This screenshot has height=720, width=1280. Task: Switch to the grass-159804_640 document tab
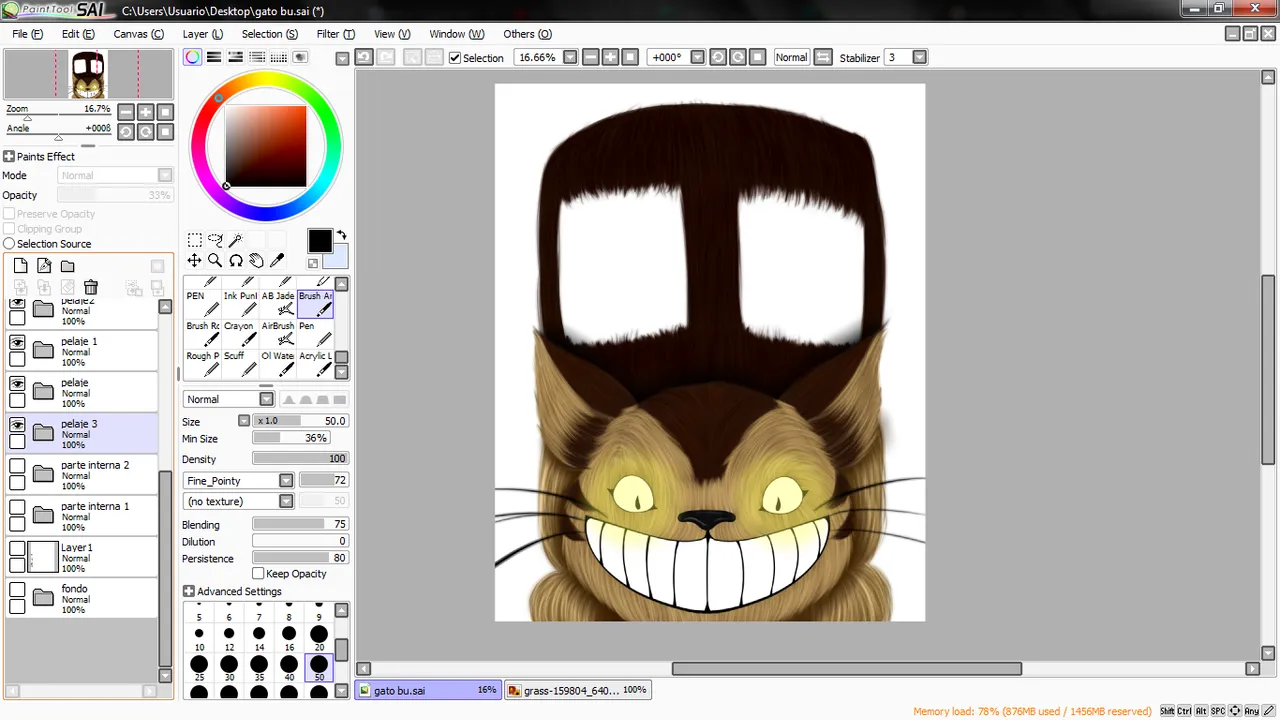point(578,690)
